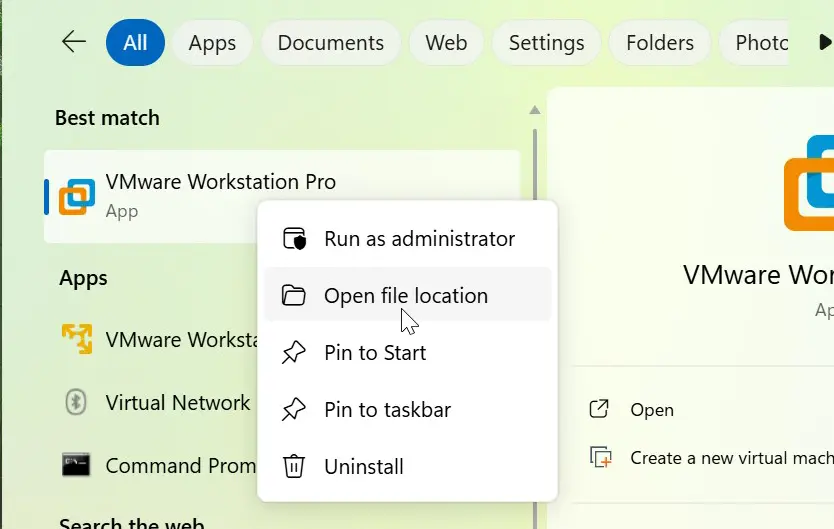The image size is (834, 529).
Task: Click the Virtual Network Editor icon
Action: [x=76, y=403]
